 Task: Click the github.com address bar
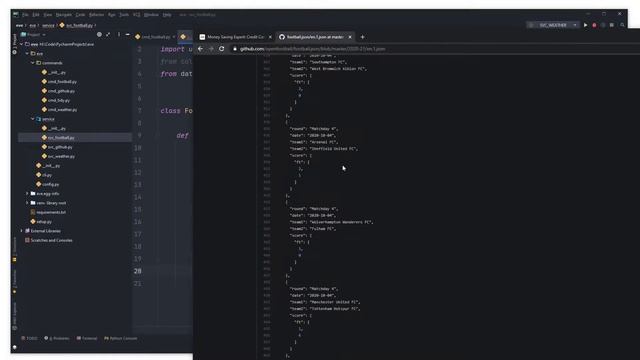coord(312,49)
